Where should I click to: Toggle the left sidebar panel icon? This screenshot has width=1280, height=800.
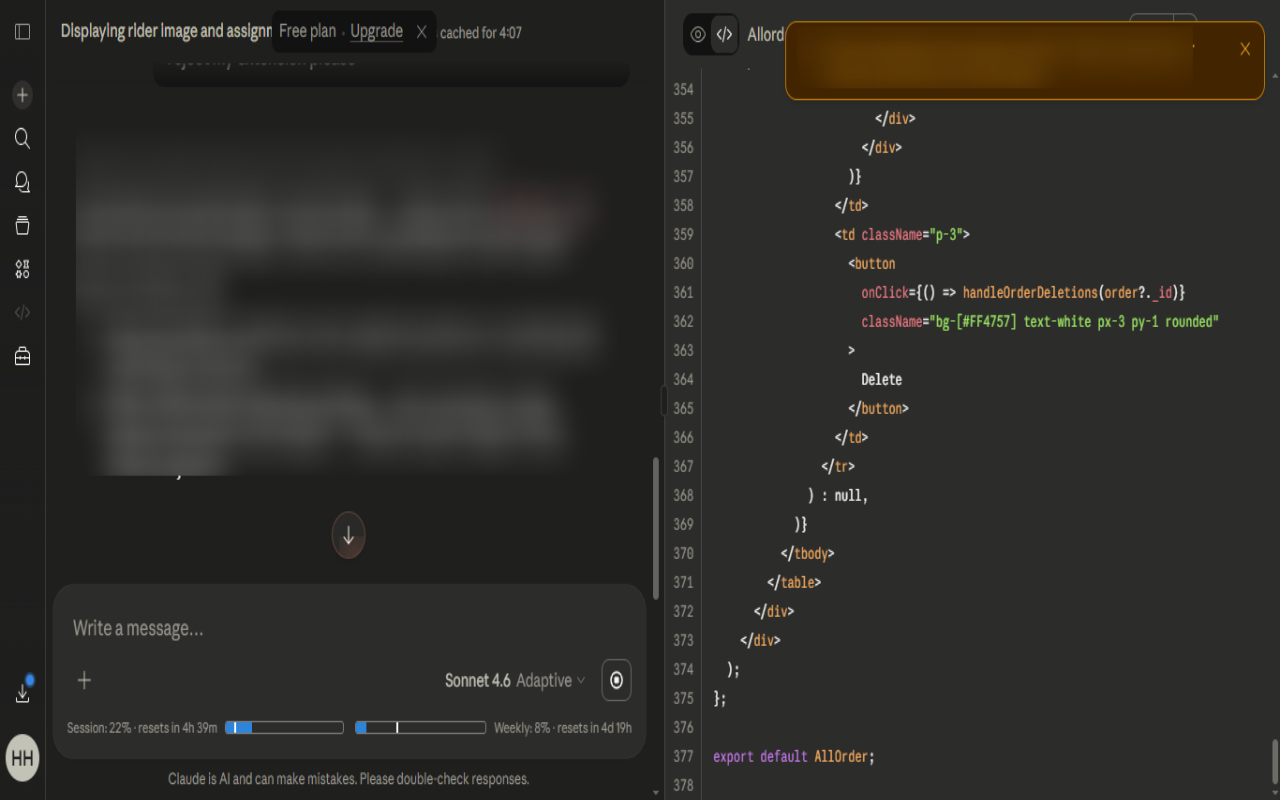pyautogui.click(x=22, y=32)
